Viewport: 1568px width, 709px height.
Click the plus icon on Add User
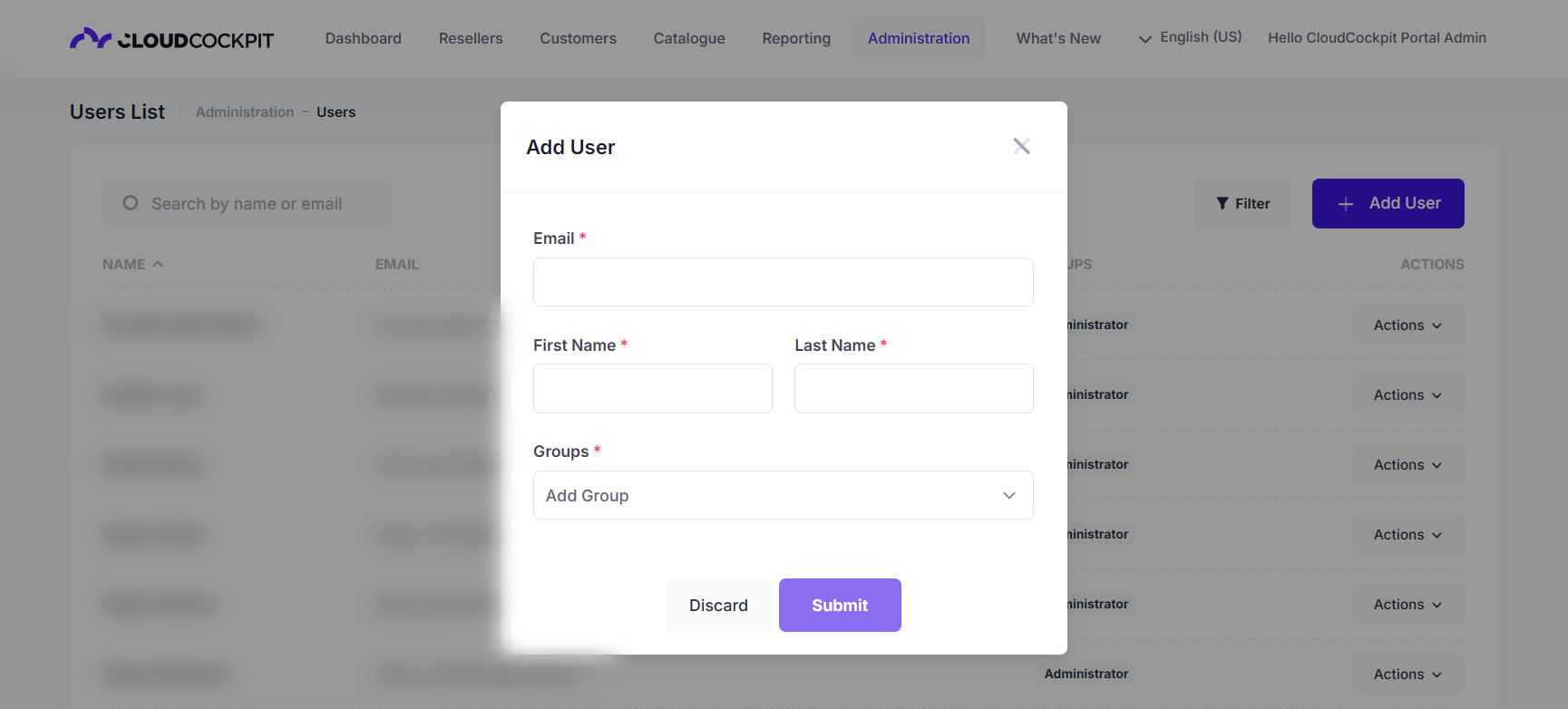tap(1346, 204)
